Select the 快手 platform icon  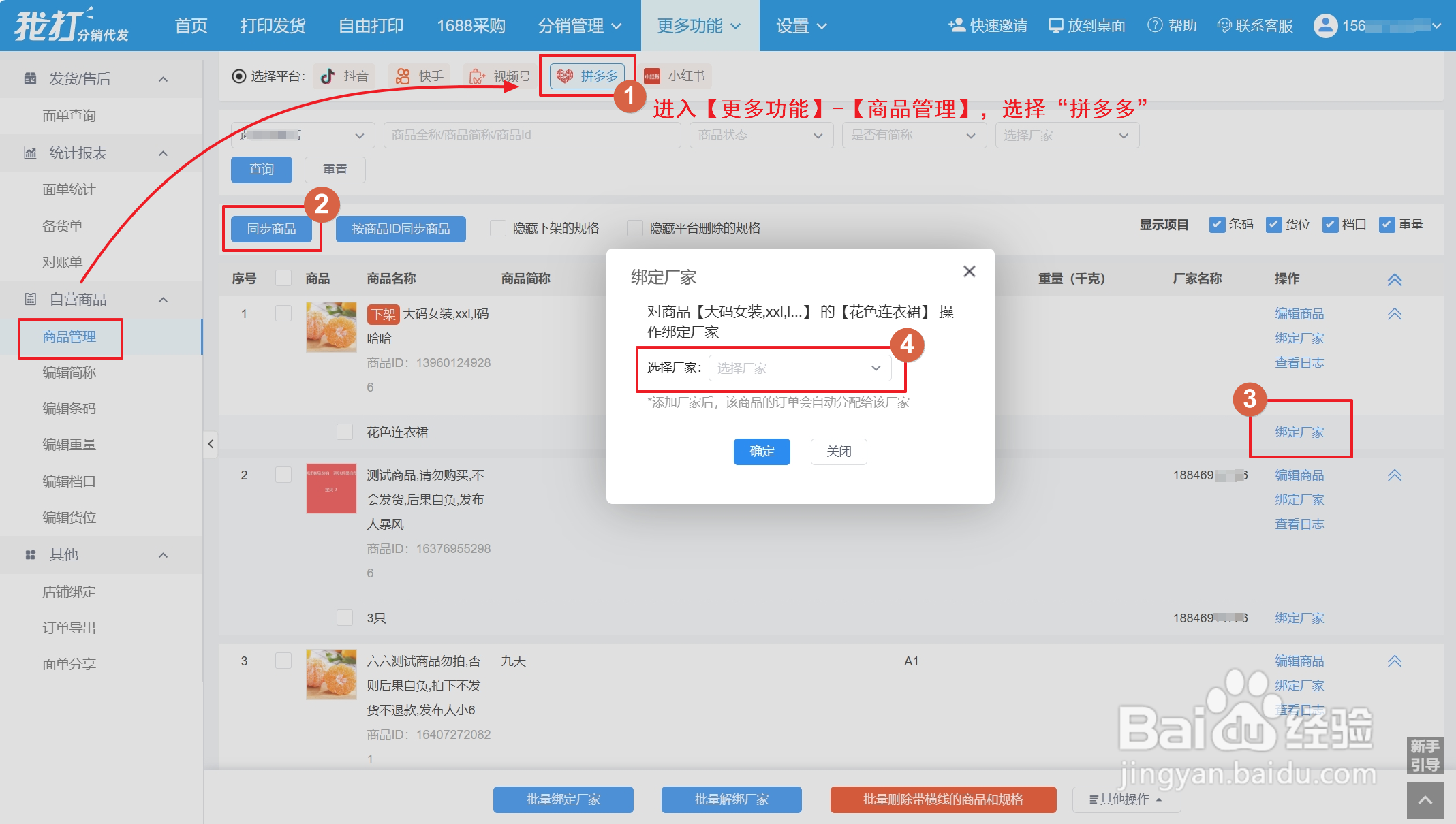[403, 76]
